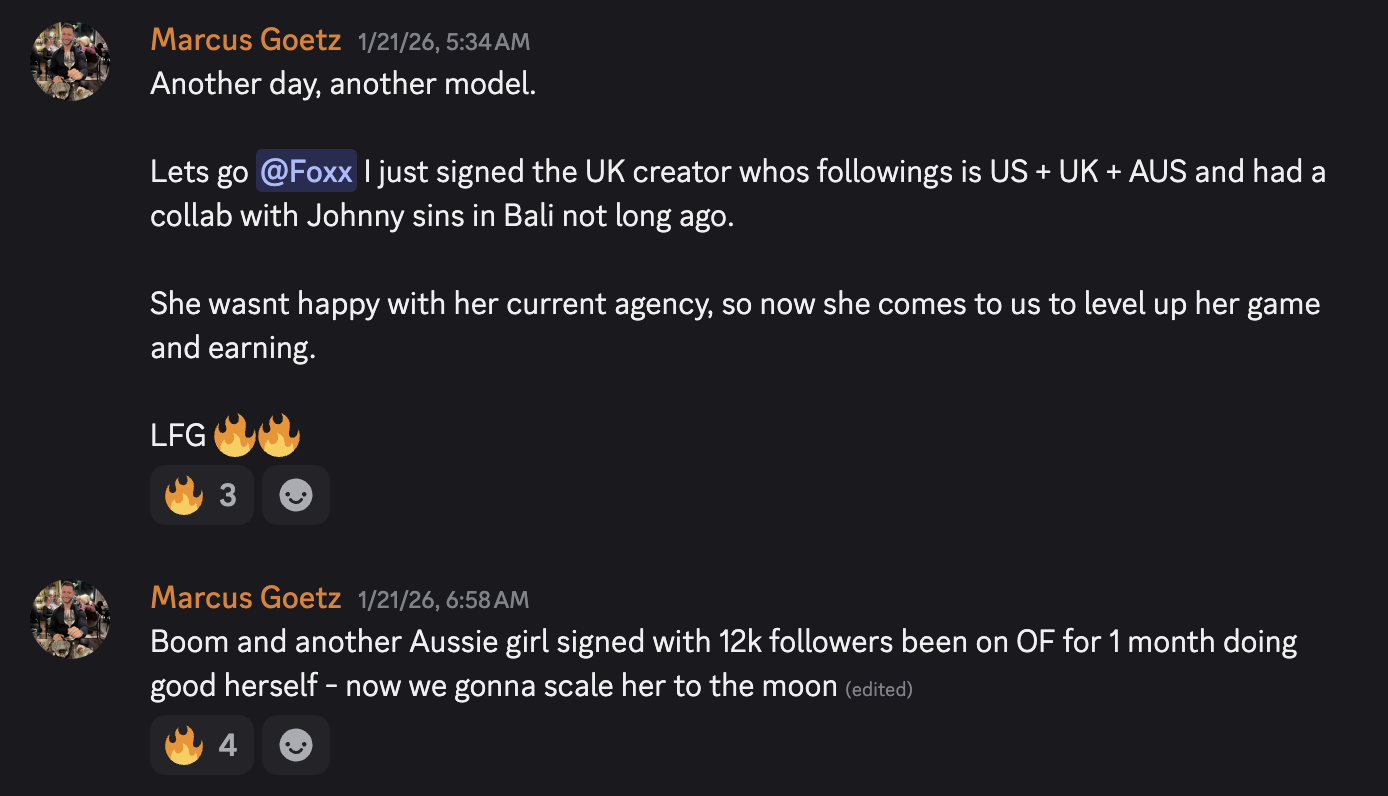This screenshot has width=1388, height=796.
Task: Click the "Another day, another model." text
Action: coord(343,84)
